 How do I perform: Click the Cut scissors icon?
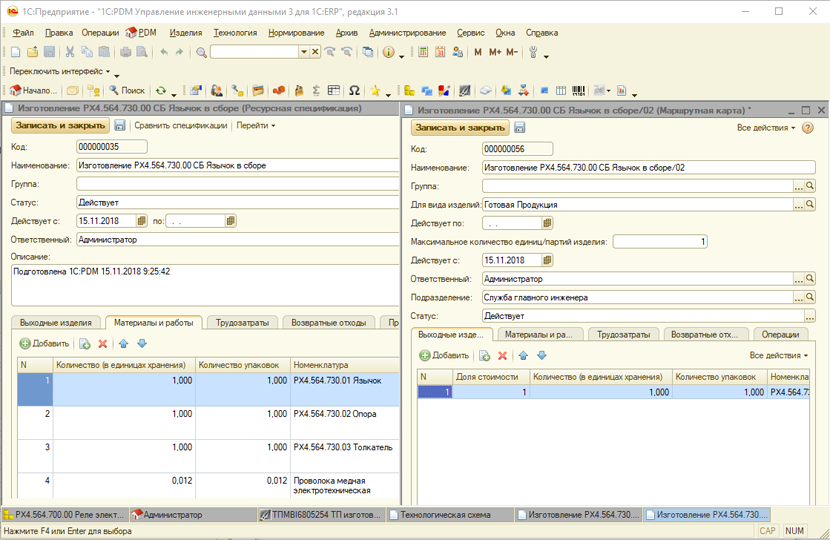pos(69,52)
